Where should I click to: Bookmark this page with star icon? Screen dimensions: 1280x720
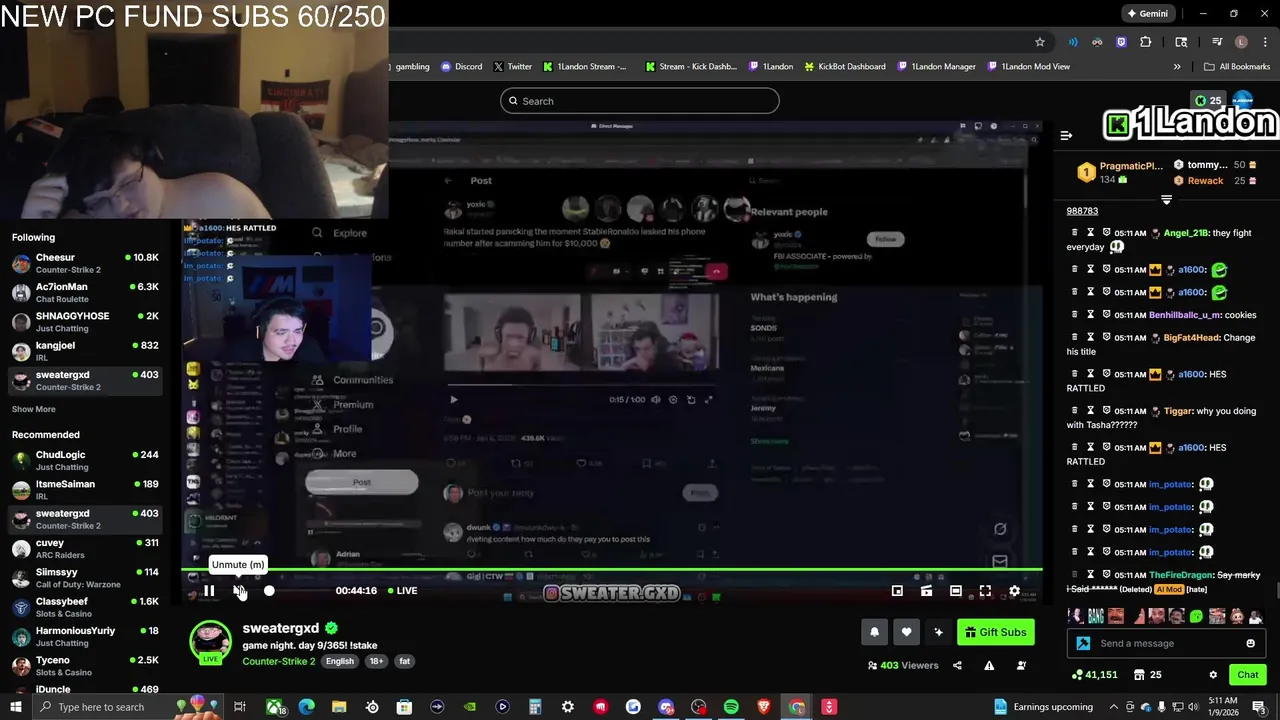pyautogui.click(x=1040, y=42)
